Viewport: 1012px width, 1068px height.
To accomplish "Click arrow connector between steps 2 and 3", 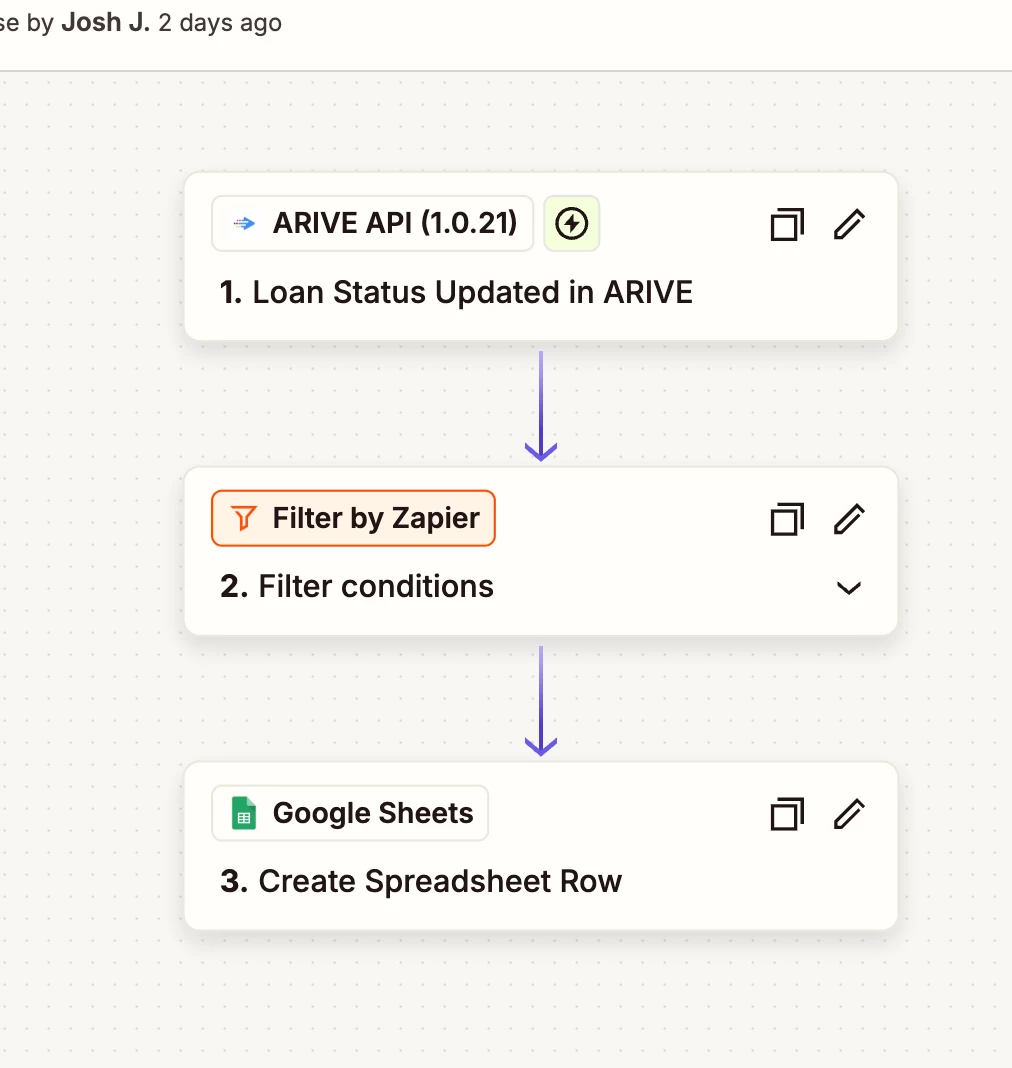I will (x=540, y=700).
